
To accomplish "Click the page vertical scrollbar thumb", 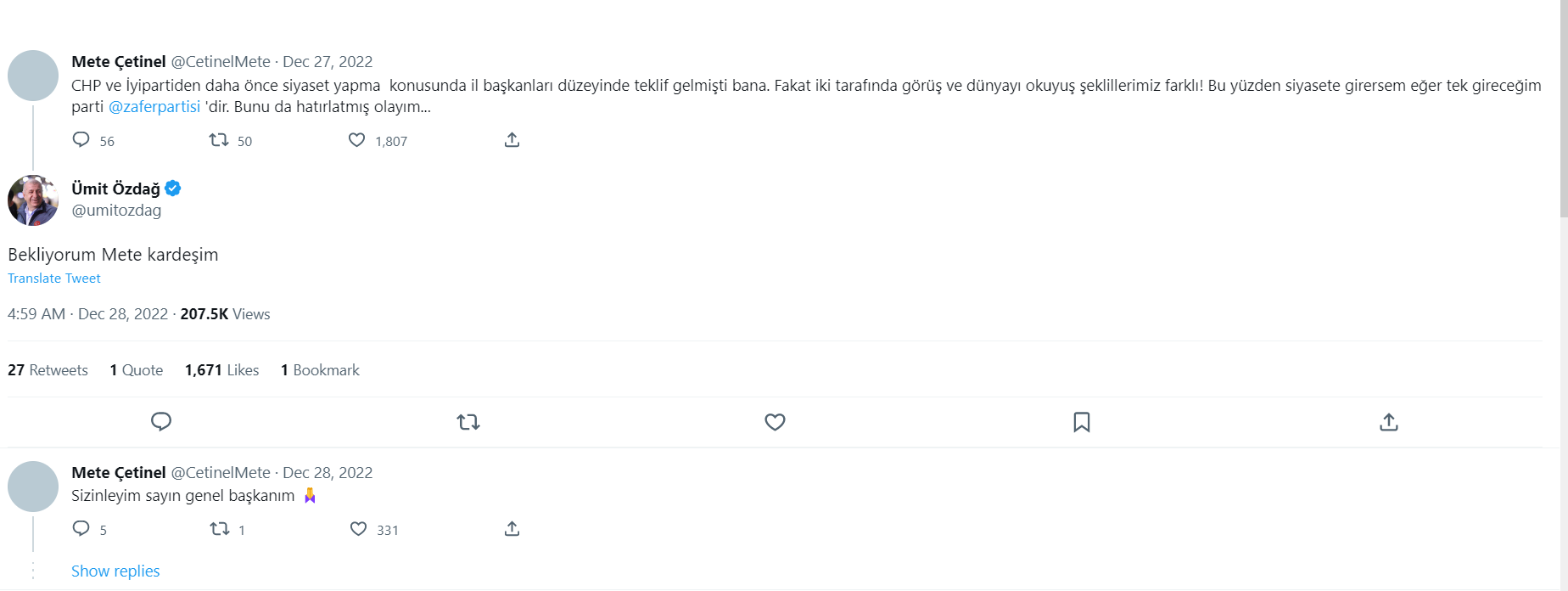I will click(x=1563, y=108).
